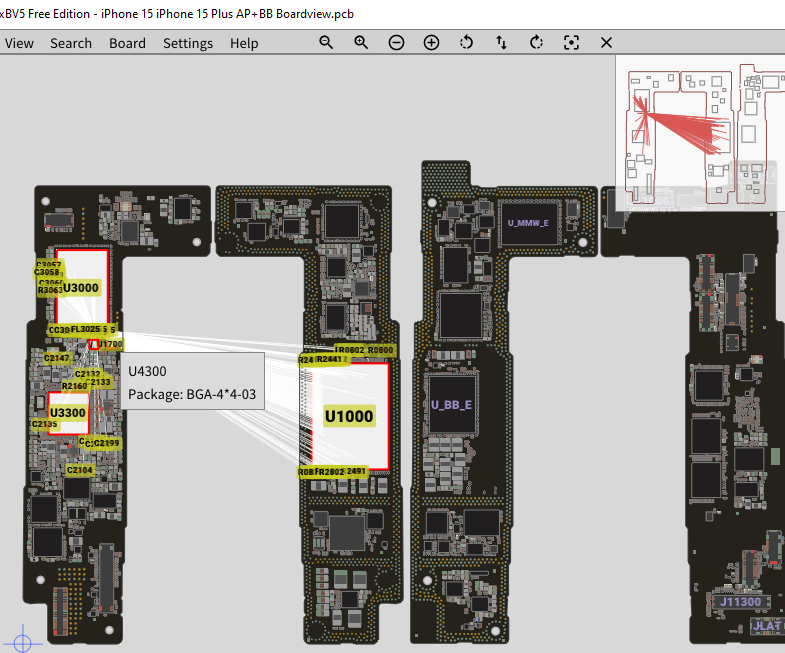Fit board to view icon

tap(571, 43)
